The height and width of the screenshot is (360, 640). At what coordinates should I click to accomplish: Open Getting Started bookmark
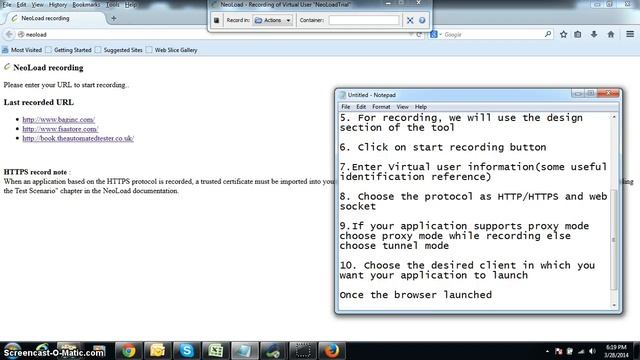(69, 50)
